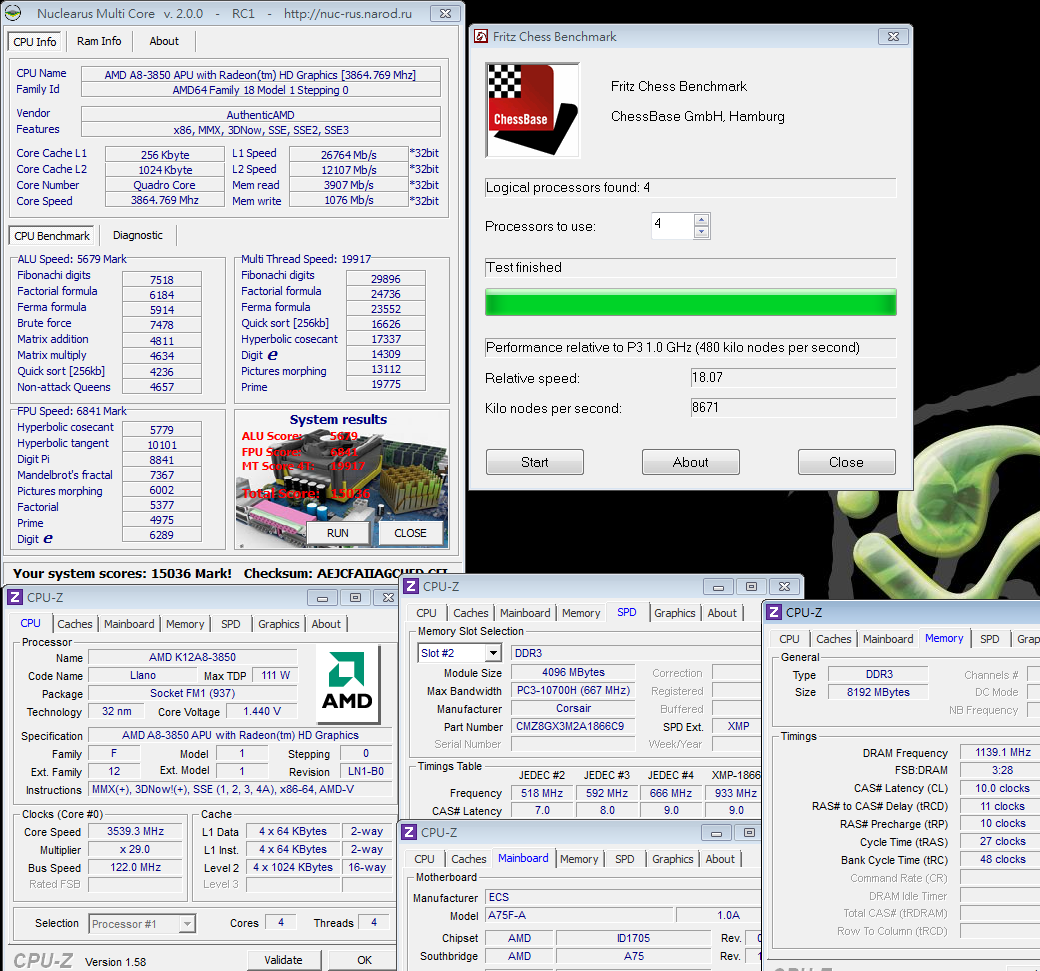Click the Processors to use input field
The height and width of the screenshot is (971, 1040).
pyautogui.click(x=673, y=226)
